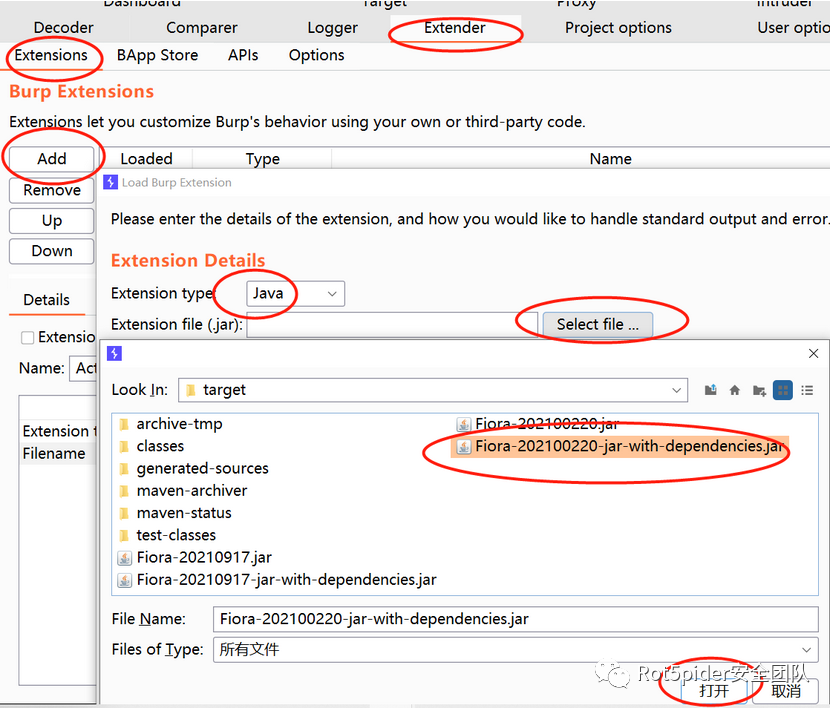This screenshot has width=836, height=712.
Task: Switch to the Comparer tab
Action: coord(202,28)
